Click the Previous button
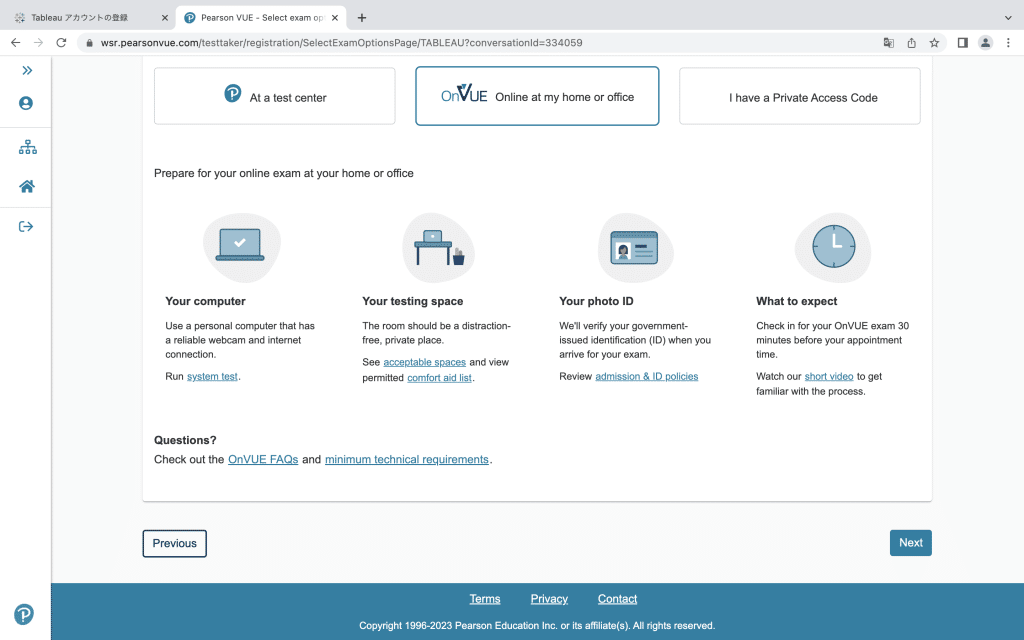This screenshot has width=1024, height=640. [x=174, y=543]
